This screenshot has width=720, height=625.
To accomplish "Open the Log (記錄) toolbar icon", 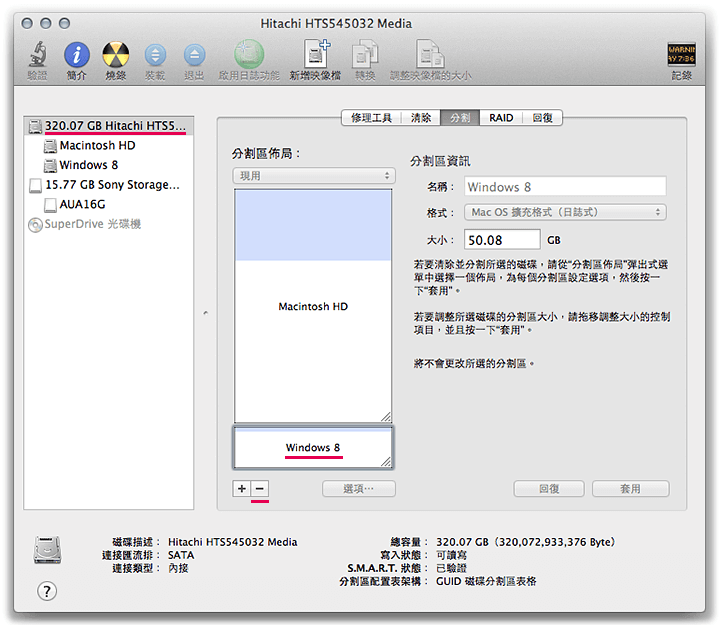I will click(681, 55).
